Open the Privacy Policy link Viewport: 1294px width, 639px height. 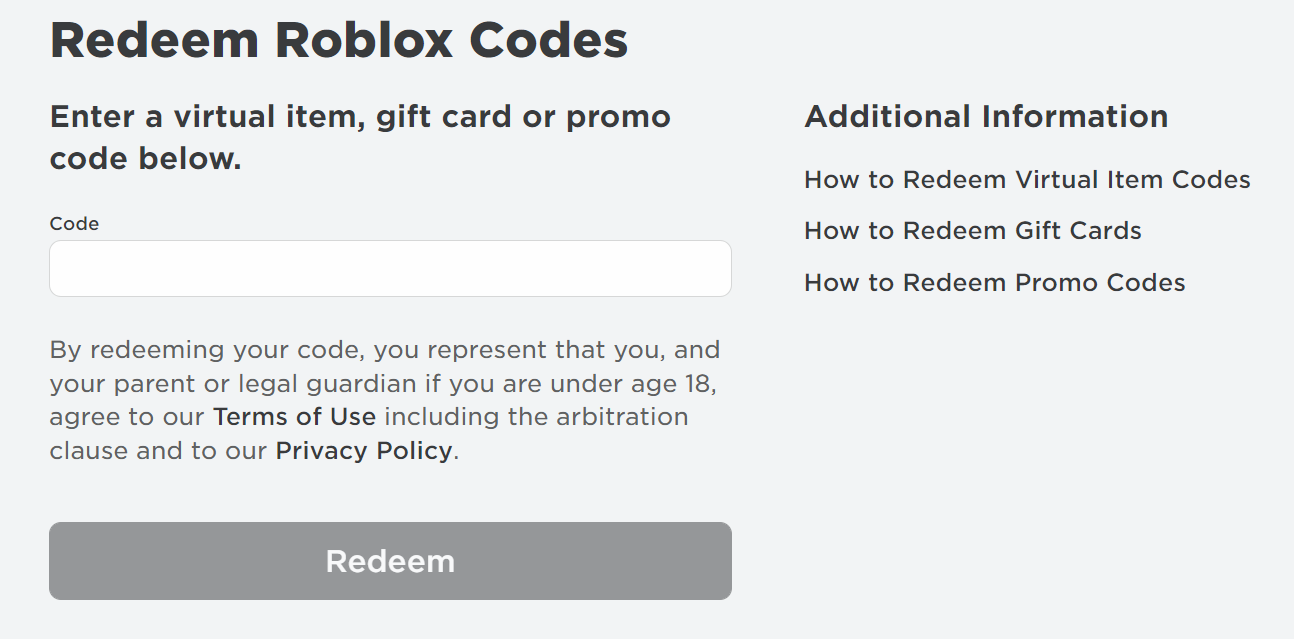362,450
